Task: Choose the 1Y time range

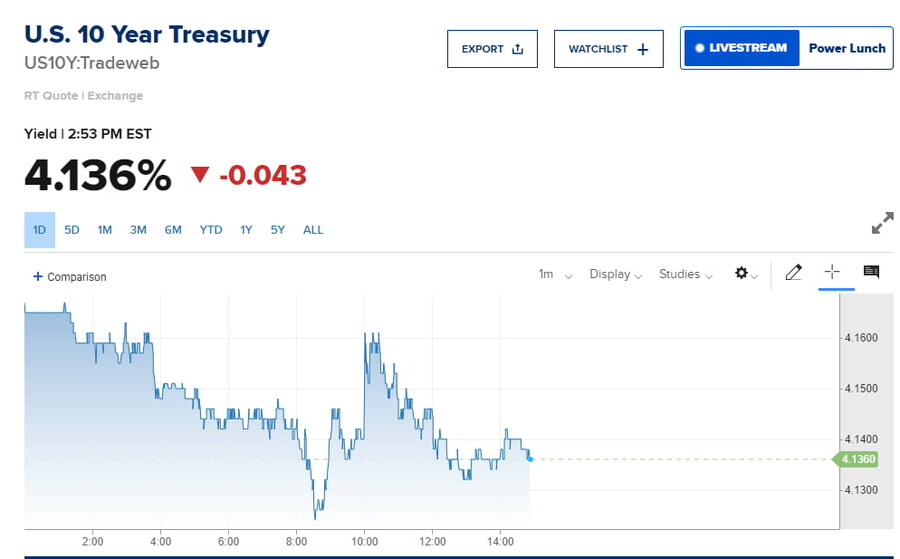Action: pos(246,230)
